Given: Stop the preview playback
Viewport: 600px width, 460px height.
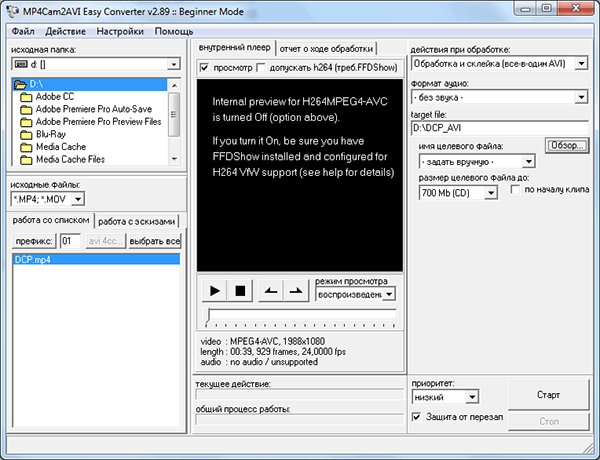Looking at the screenshot, I should [240, 291].
